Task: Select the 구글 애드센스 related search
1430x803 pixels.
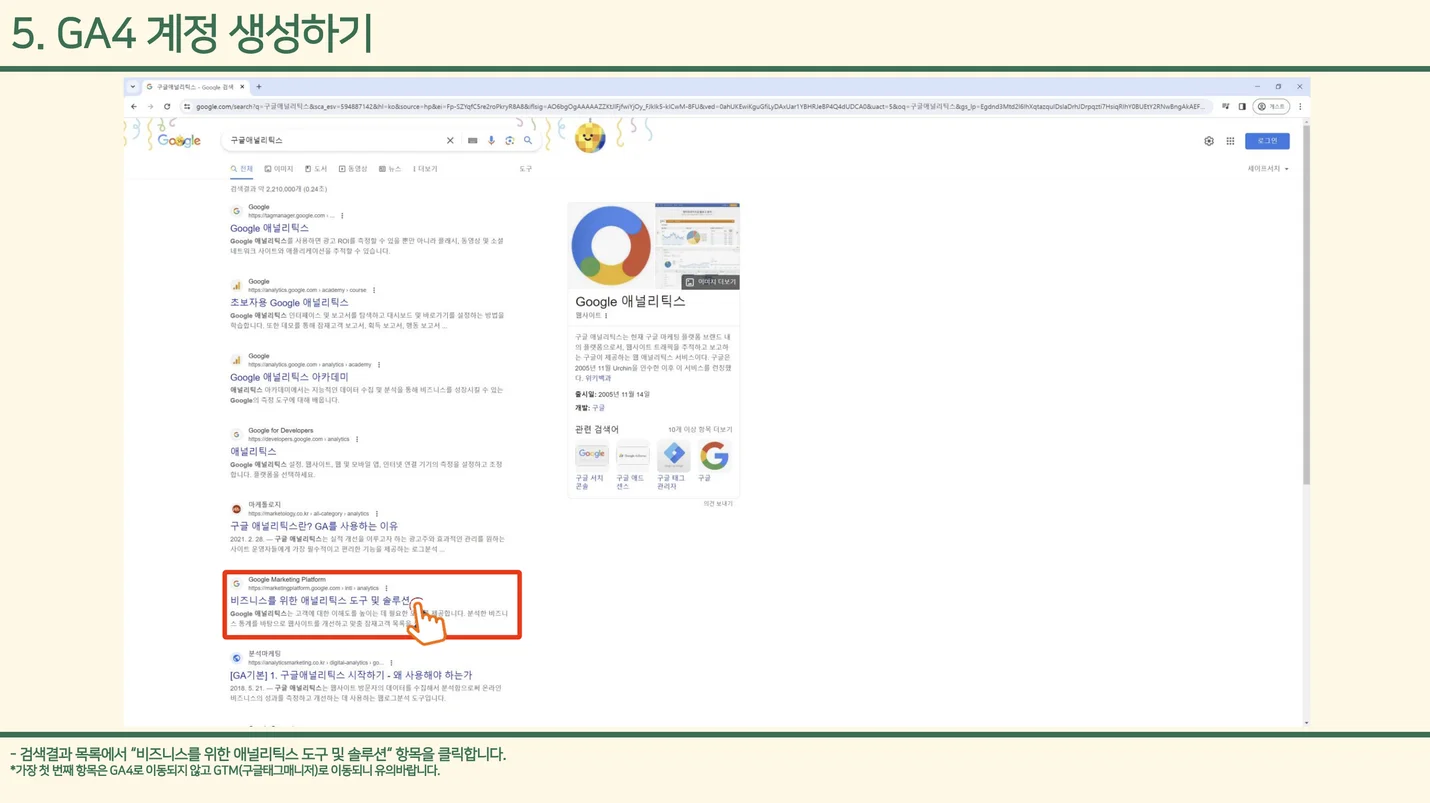Action: [x=632, y=465]
